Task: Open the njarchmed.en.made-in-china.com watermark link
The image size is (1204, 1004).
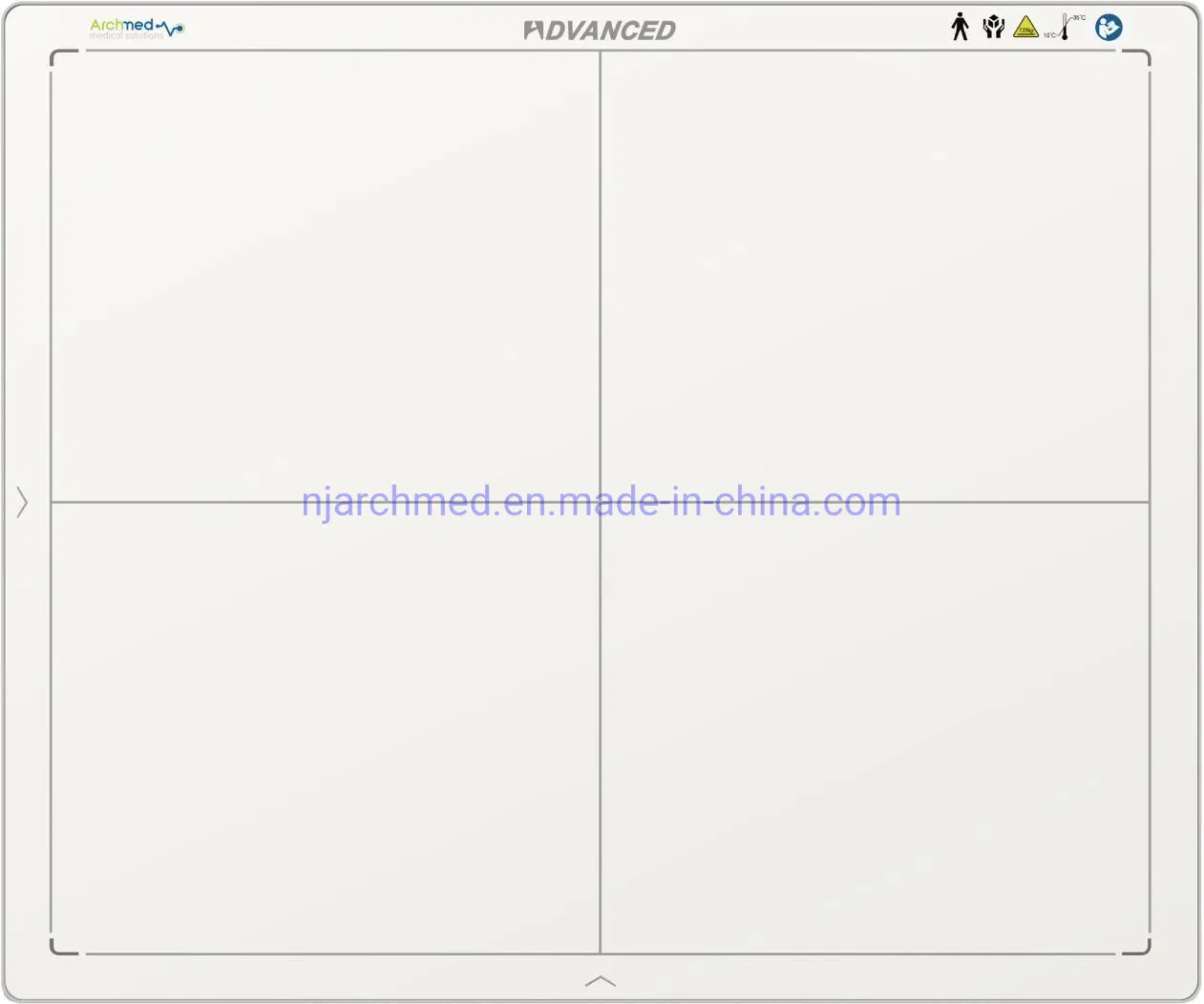Action: 601,502
